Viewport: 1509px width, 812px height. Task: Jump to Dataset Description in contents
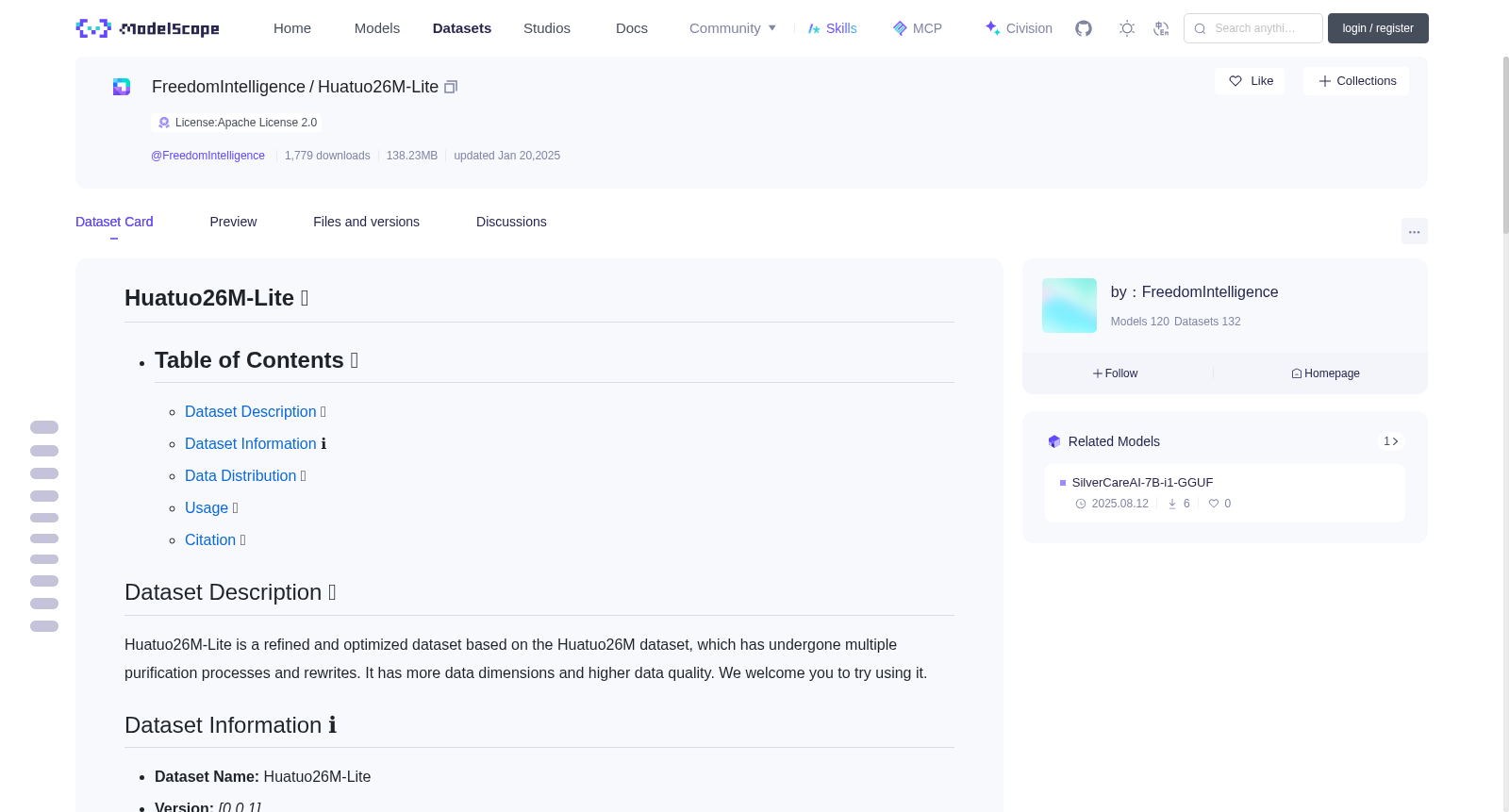pos(251,412)
